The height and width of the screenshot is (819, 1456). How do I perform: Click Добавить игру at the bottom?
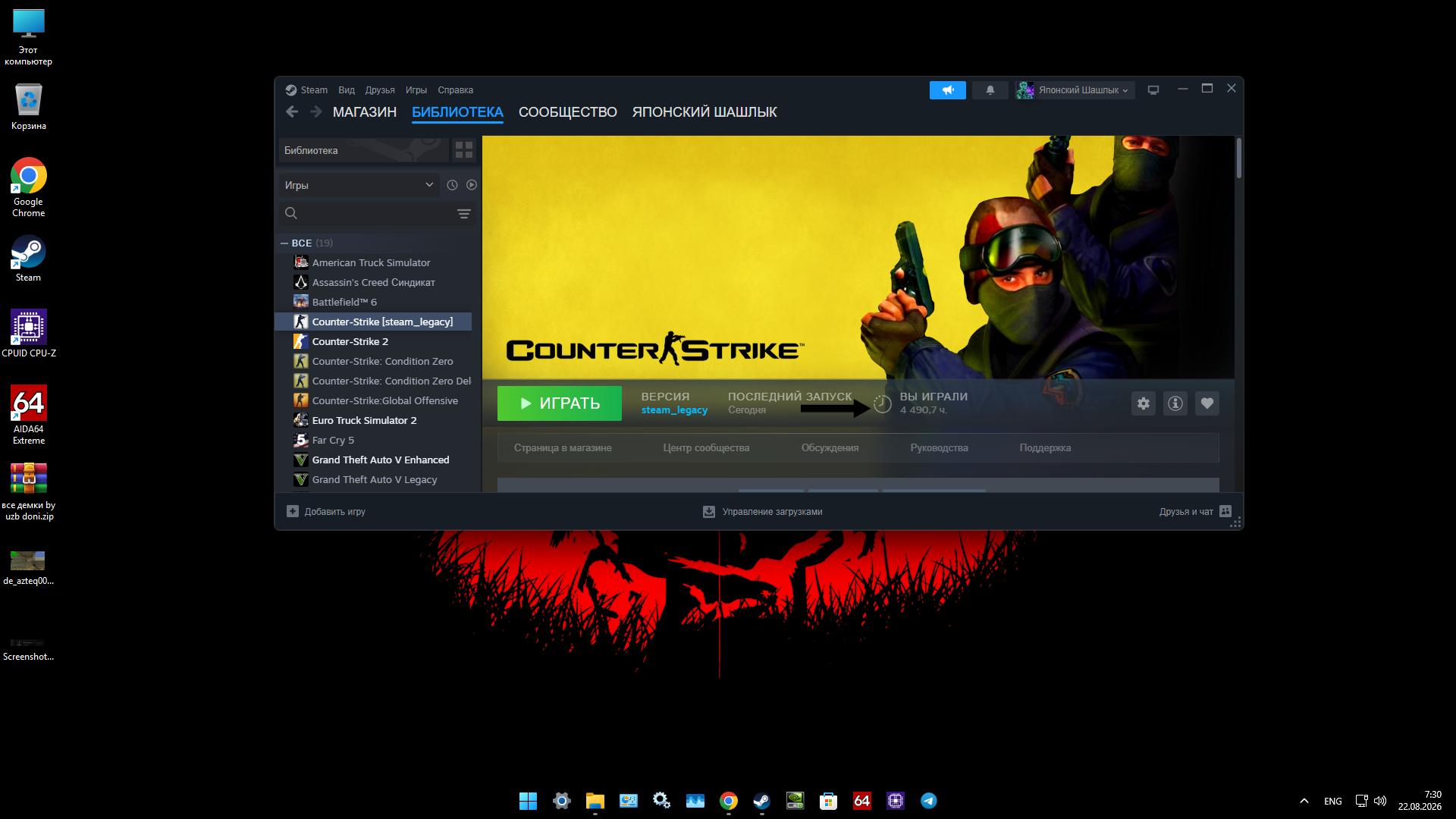click(x=335, y=512)
